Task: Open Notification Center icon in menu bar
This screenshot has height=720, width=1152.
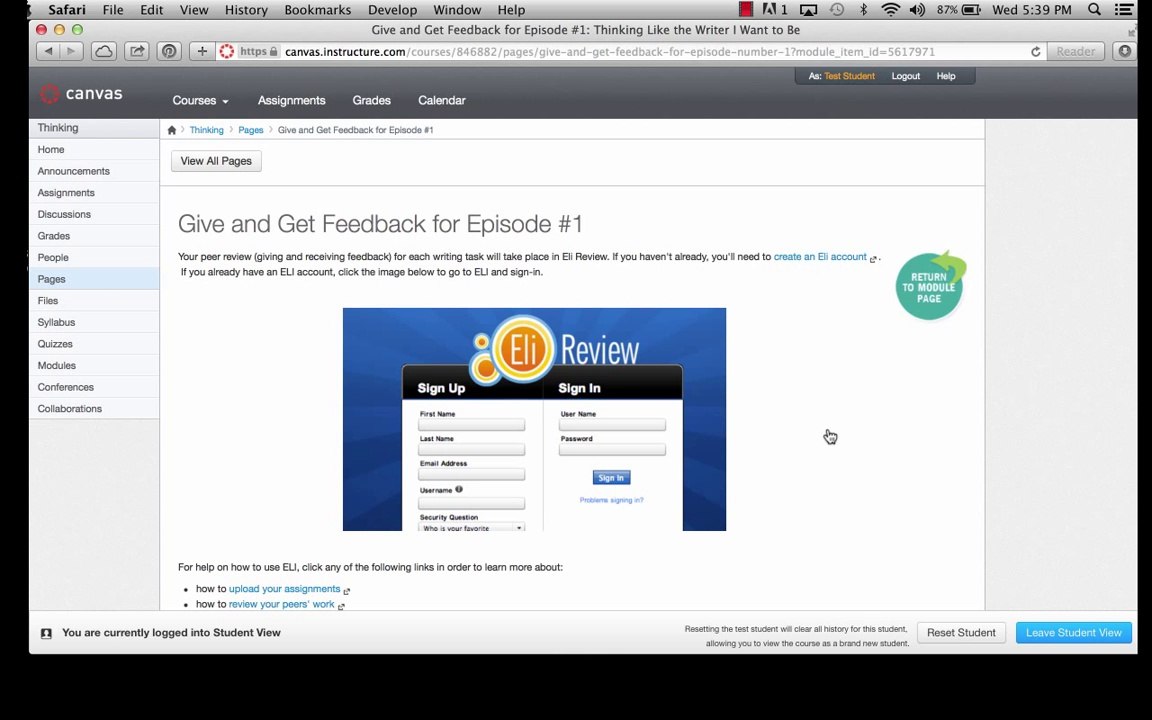Action: pyautogui.click(x=1123, y=10)
